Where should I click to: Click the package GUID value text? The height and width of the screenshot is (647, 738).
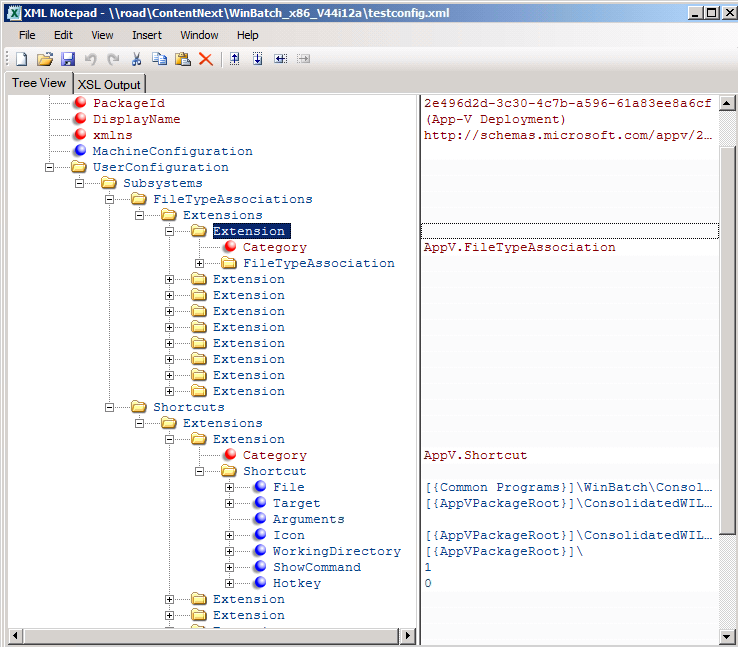click(x=568, y=103)
